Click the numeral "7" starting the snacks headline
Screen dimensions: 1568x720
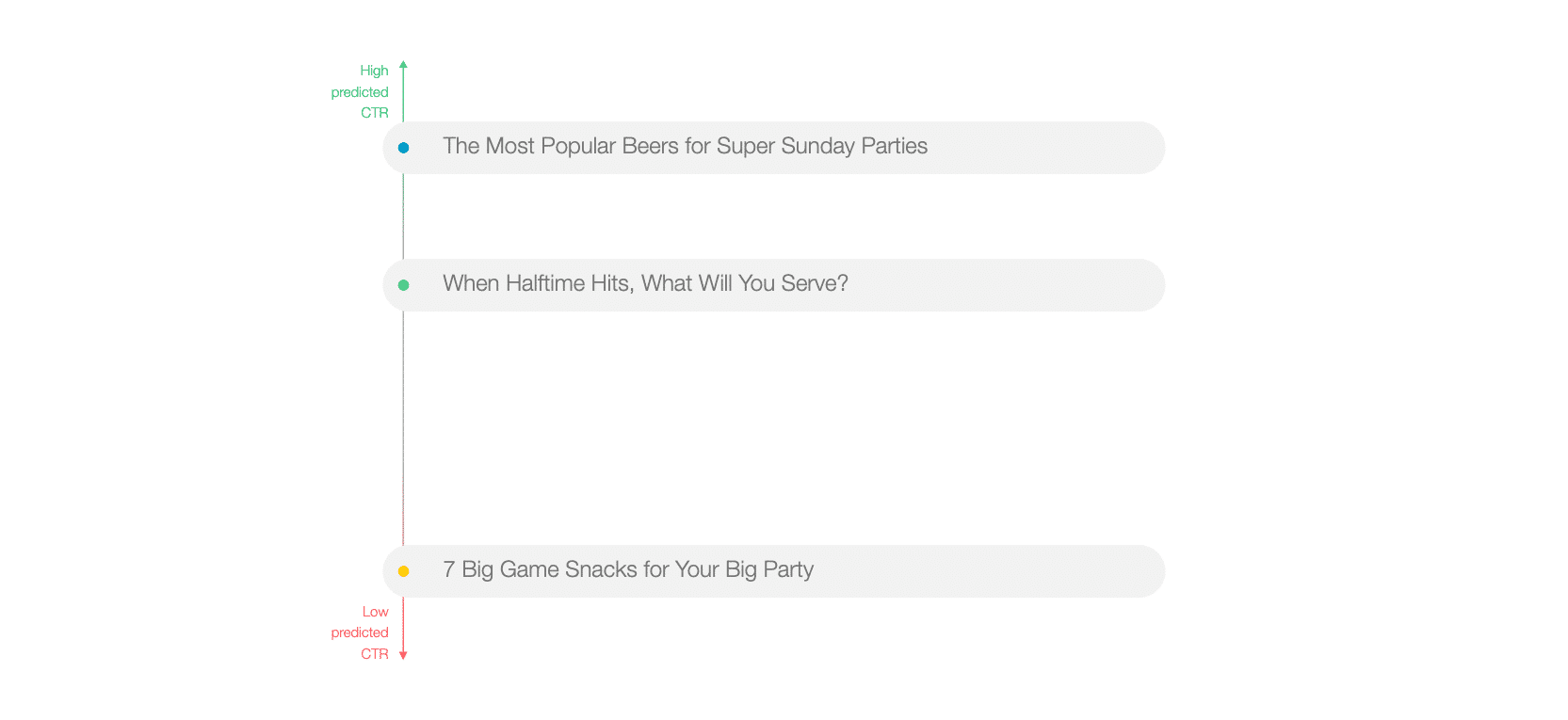tap(449, 569)
